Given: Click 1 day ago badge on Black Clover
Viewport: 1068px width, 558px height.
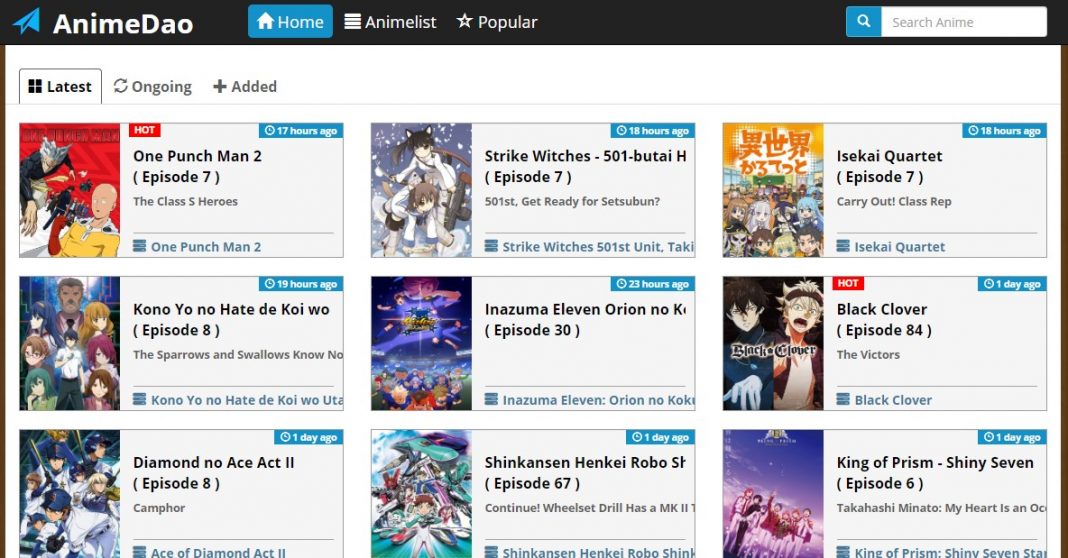Looking at the screenshot, I should pos(1012,284).
